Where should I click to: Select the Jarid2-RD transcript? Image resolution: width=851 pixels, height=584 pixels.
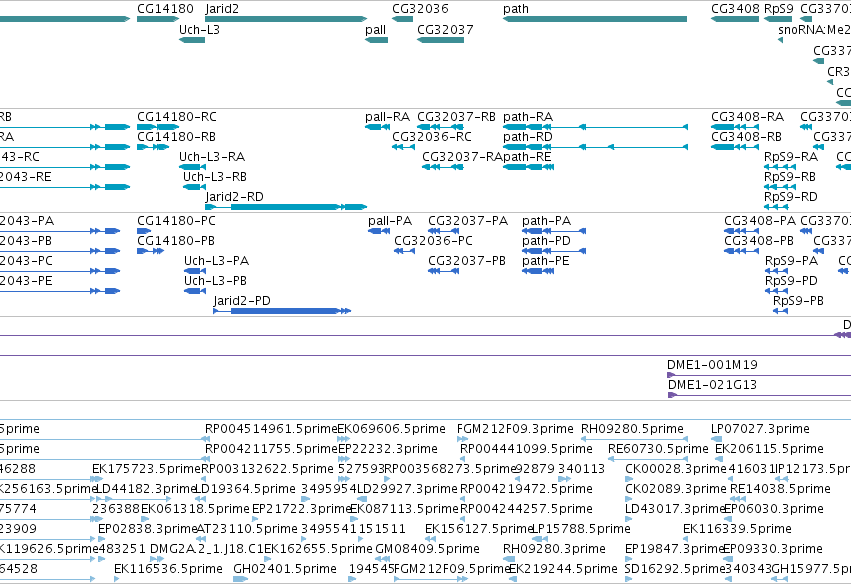[286, 207]
